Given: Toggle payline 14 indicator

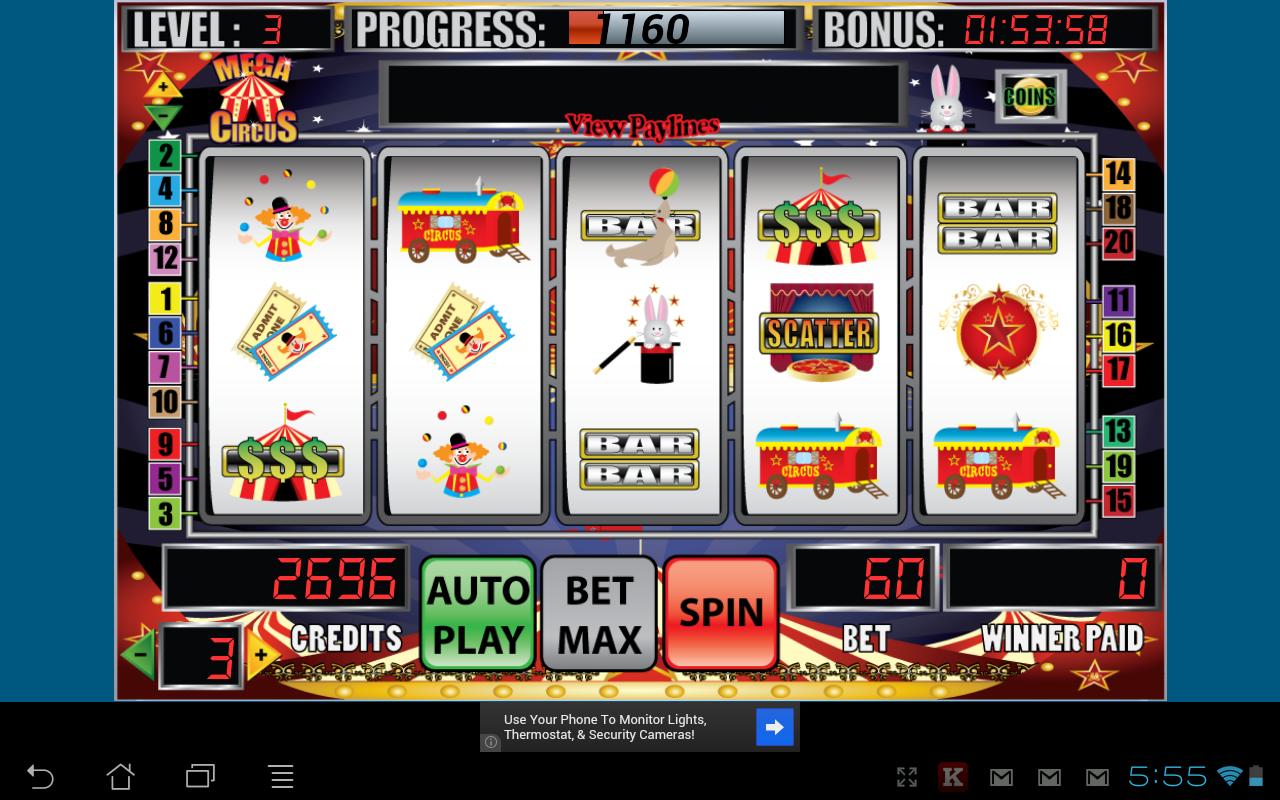Looking at the screenshot, I should click(x=1118, y=174).
